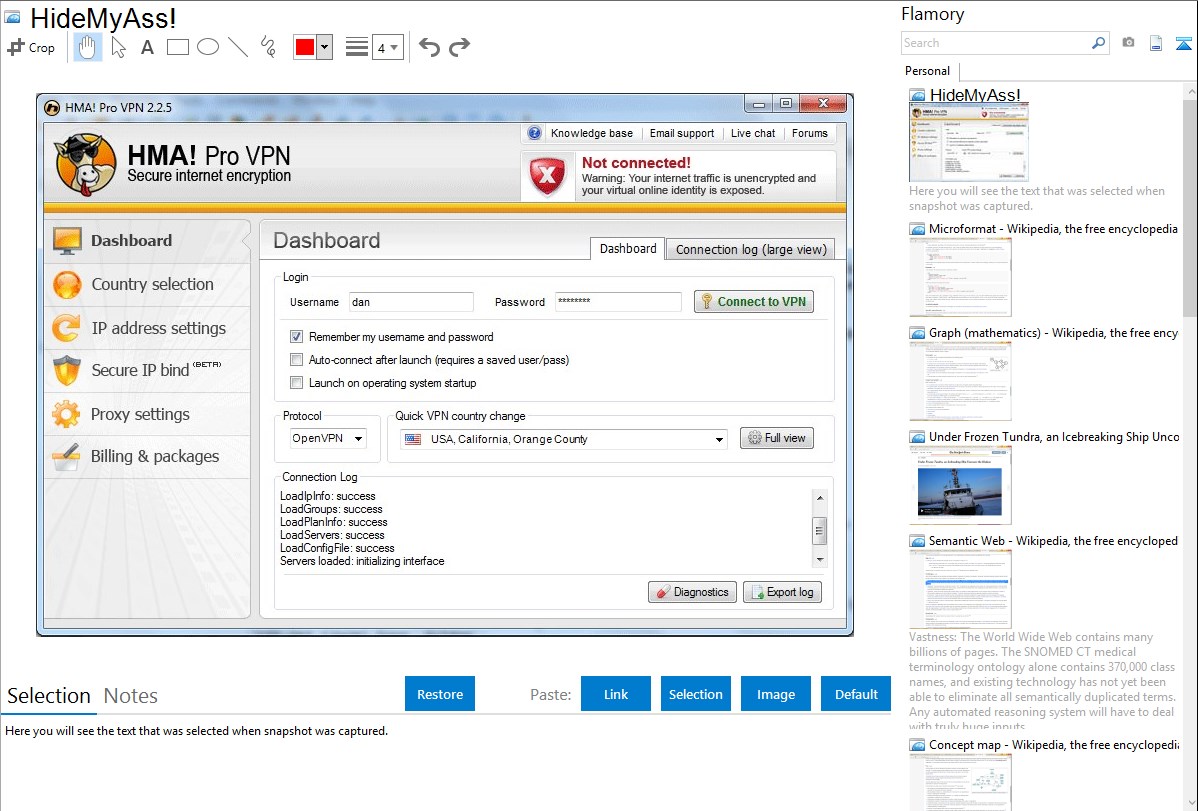Click the Paste Image button

click(775, 694)
